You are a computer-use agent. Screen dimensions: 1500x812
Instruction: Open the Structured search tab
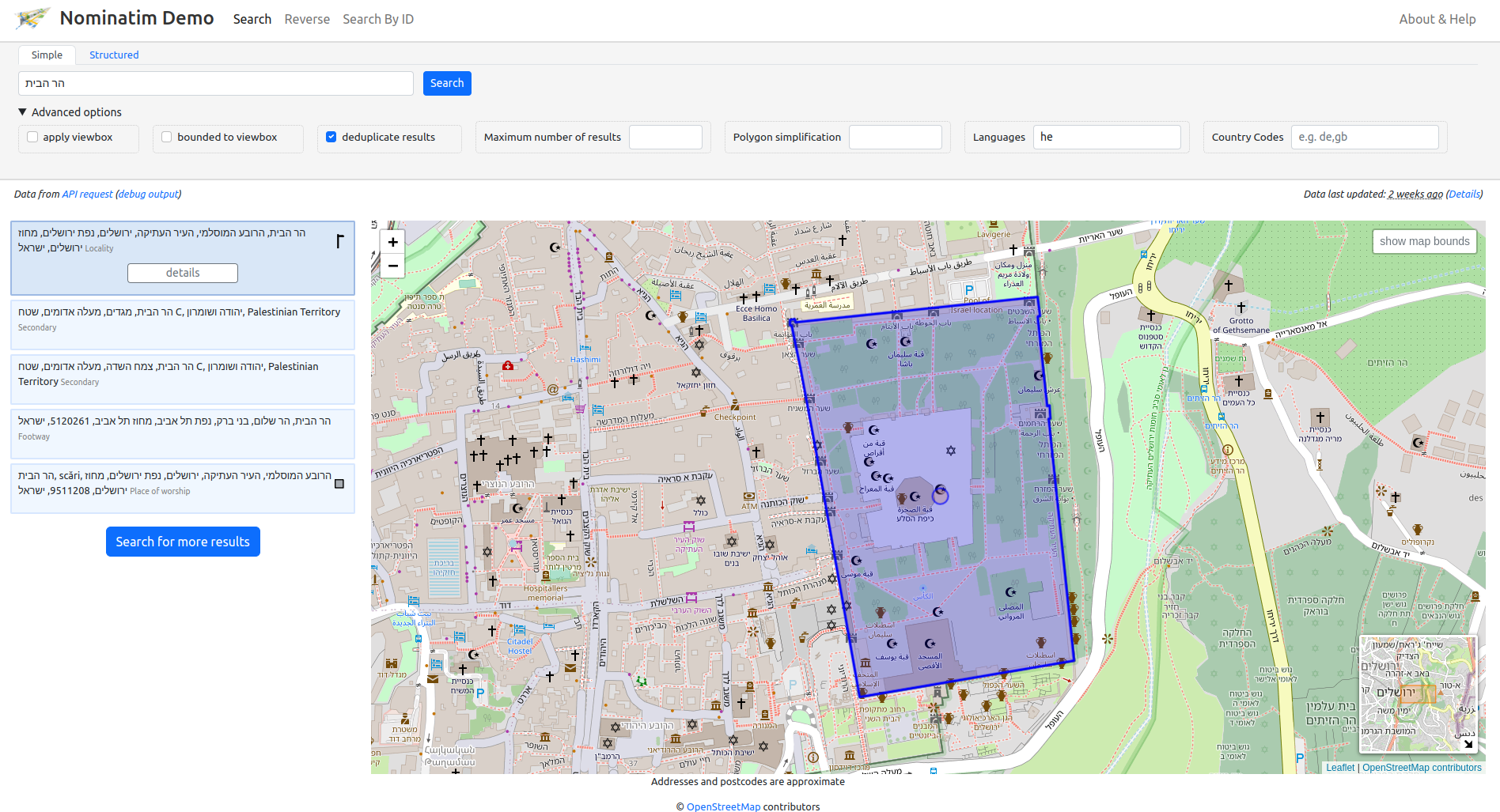coord(114,55)
